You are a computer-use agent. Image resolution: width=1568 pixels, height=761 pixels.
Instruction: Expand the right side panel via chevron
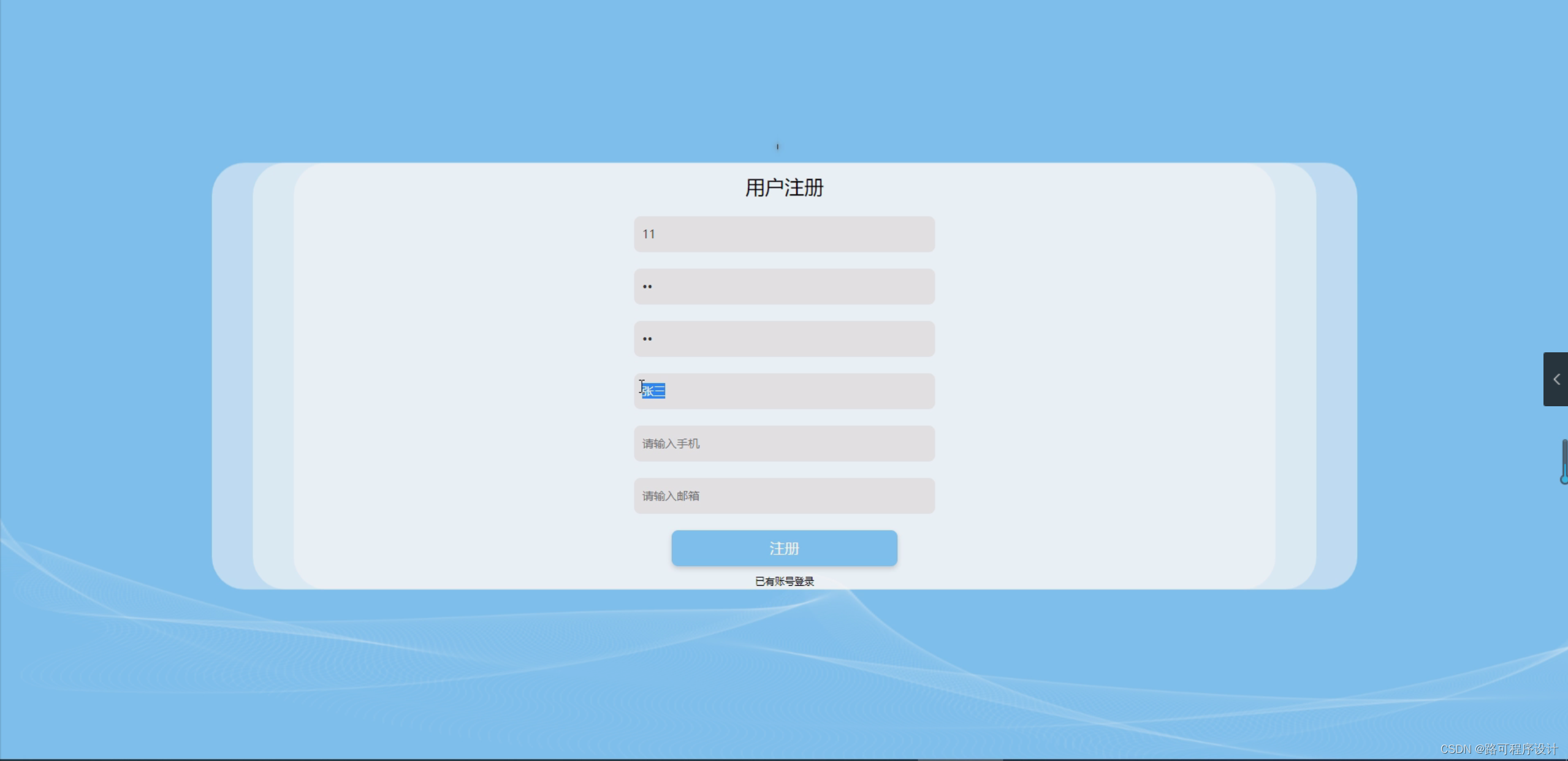coord(1556,379)
